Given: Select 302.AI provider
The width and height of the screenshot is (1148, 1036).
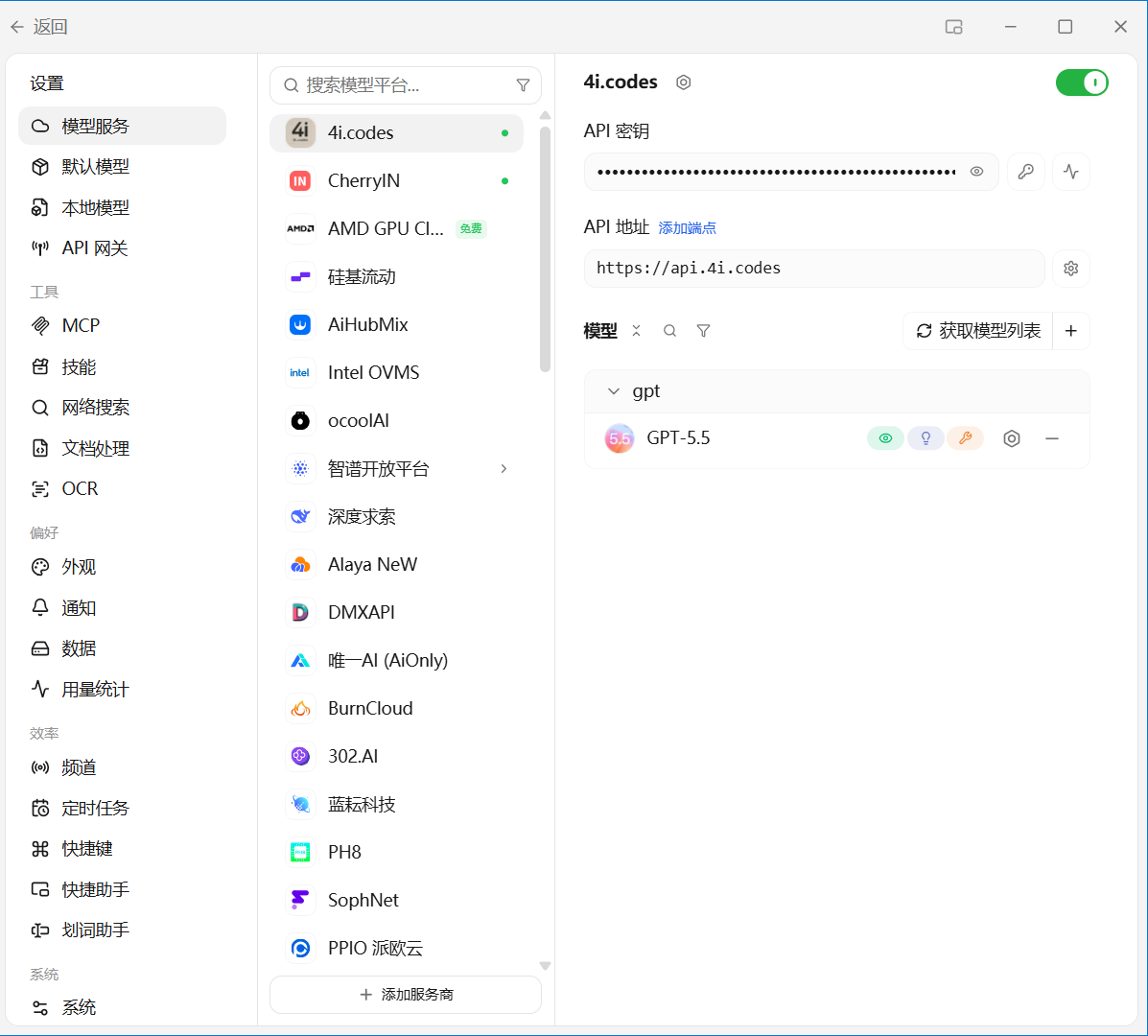Looking at the screenshot, I should 396,756.
